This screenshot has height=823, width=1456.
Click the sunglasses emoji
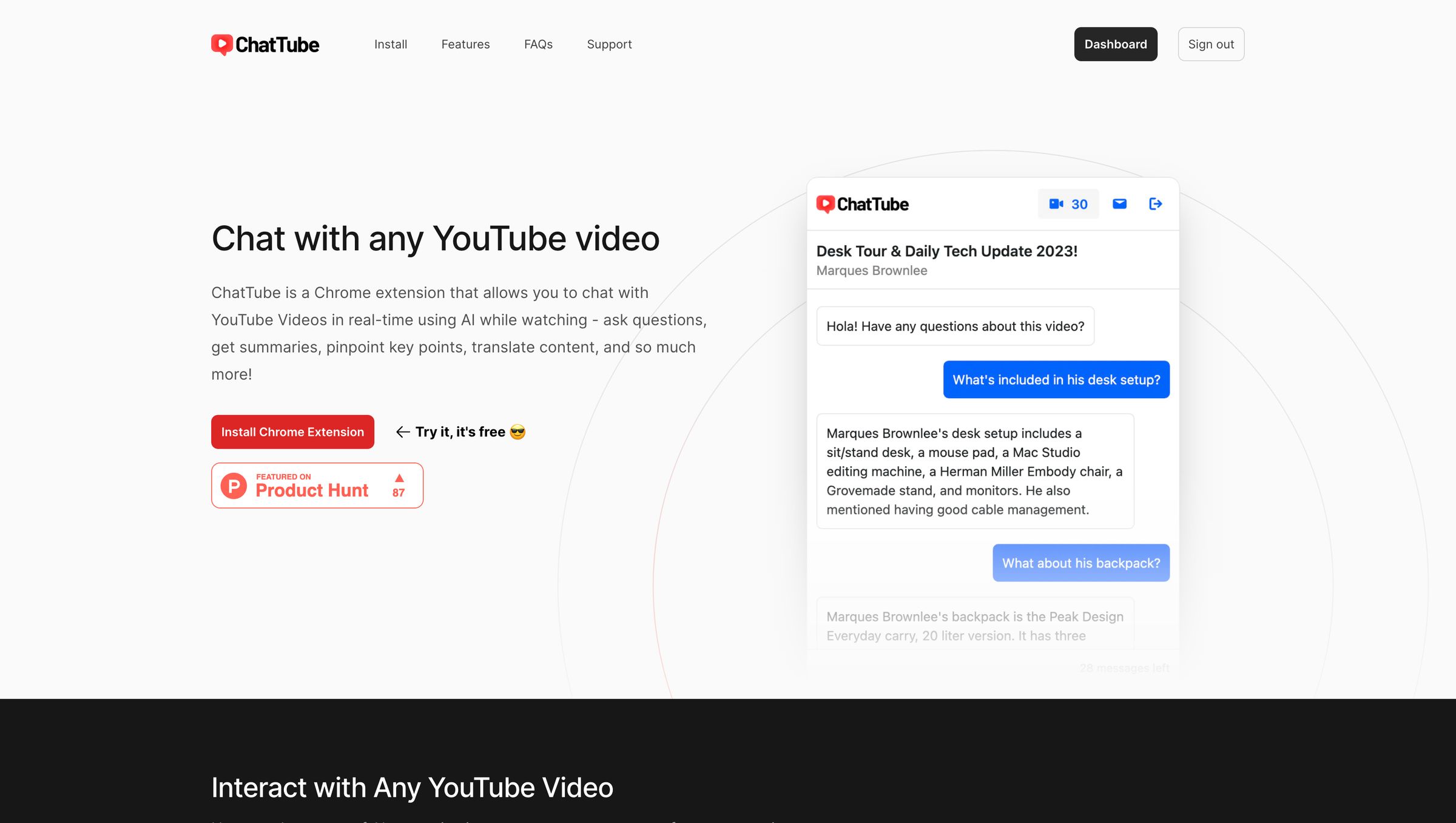click(x=517, y=432)
